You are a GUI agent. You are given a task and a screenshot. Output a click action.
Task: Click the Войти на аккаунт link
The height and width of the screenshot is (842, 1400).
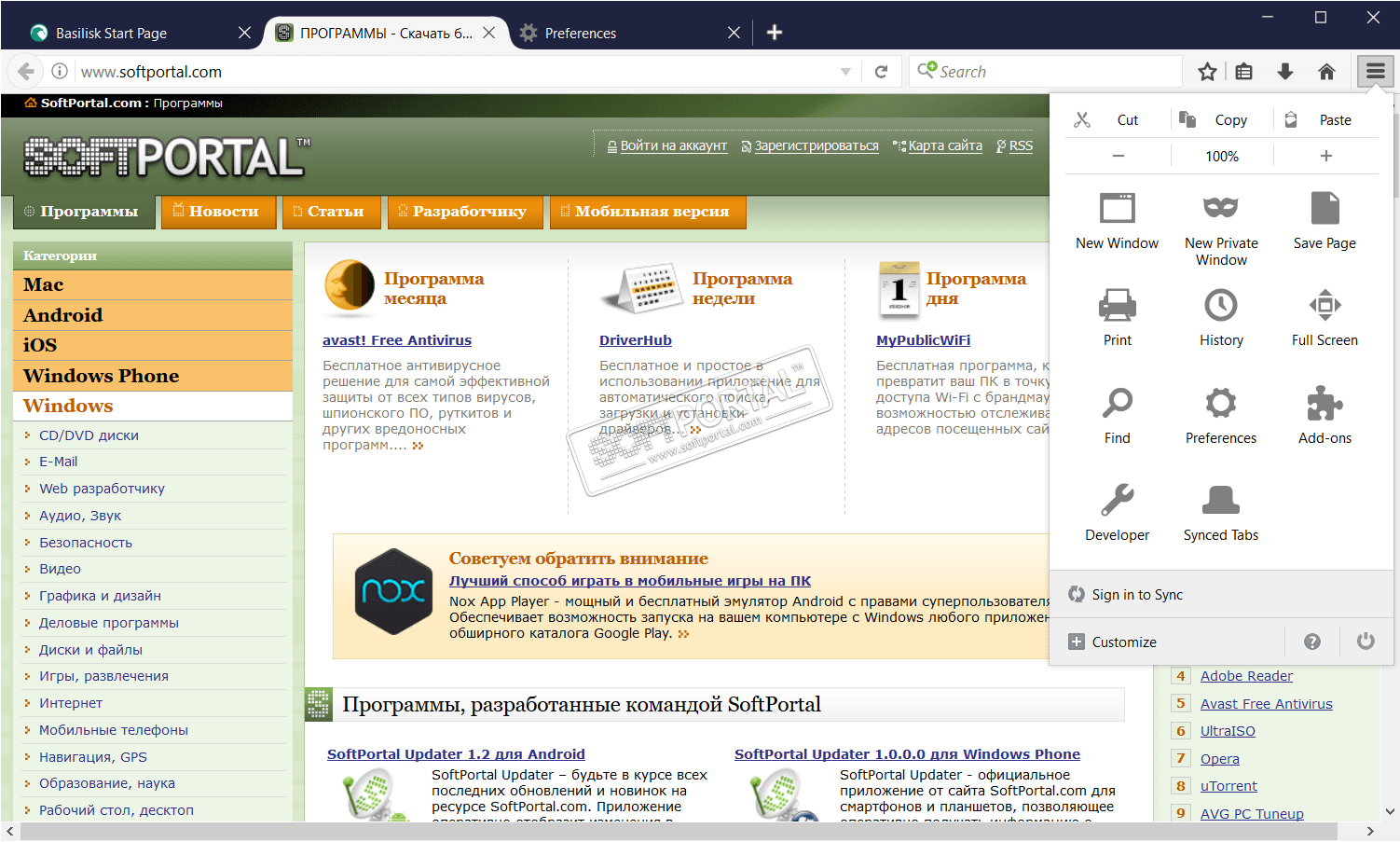pyautogui.click(x=673, y=145)
